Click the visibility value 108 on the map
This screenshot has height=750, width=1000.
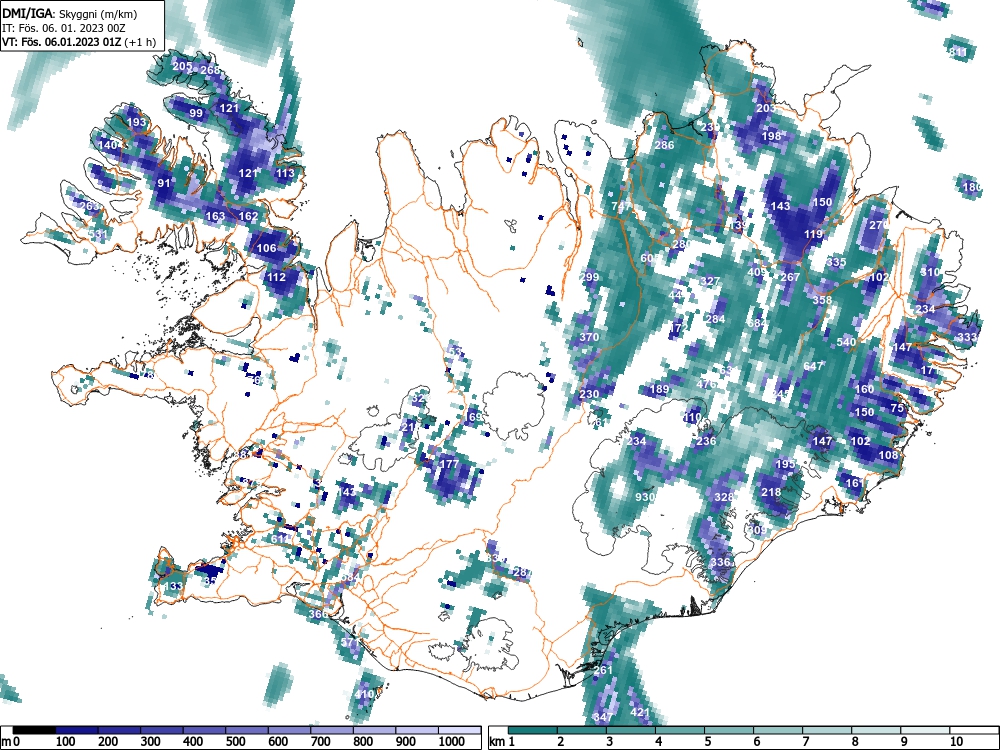pos(888,455)
